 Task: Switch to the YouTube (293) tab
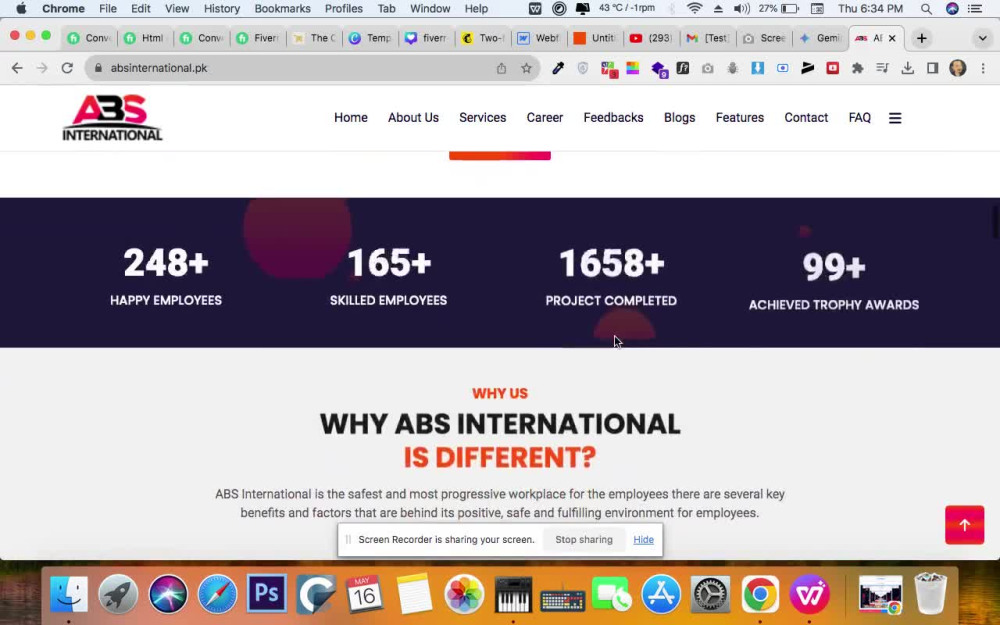[651, 38]
